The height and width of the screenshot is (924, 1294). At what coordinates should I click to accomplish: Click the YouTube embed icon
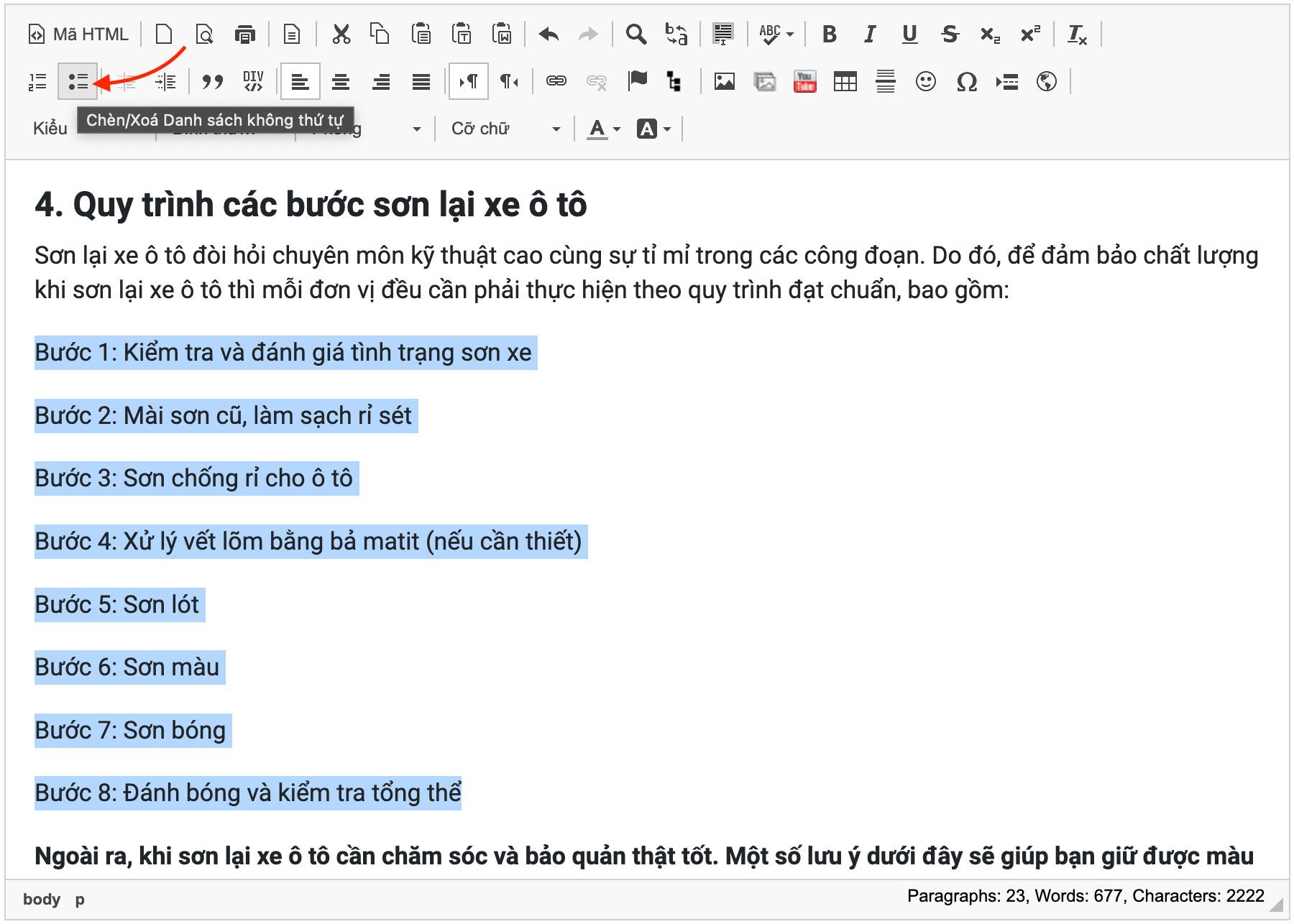(x=804, y=82)
